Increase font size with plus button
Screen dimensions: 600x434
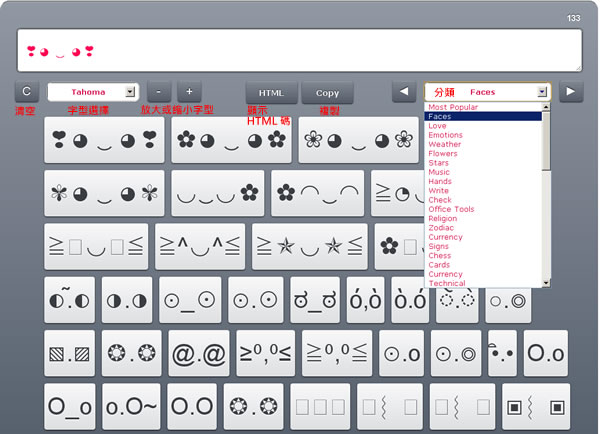tap(189, 91)
